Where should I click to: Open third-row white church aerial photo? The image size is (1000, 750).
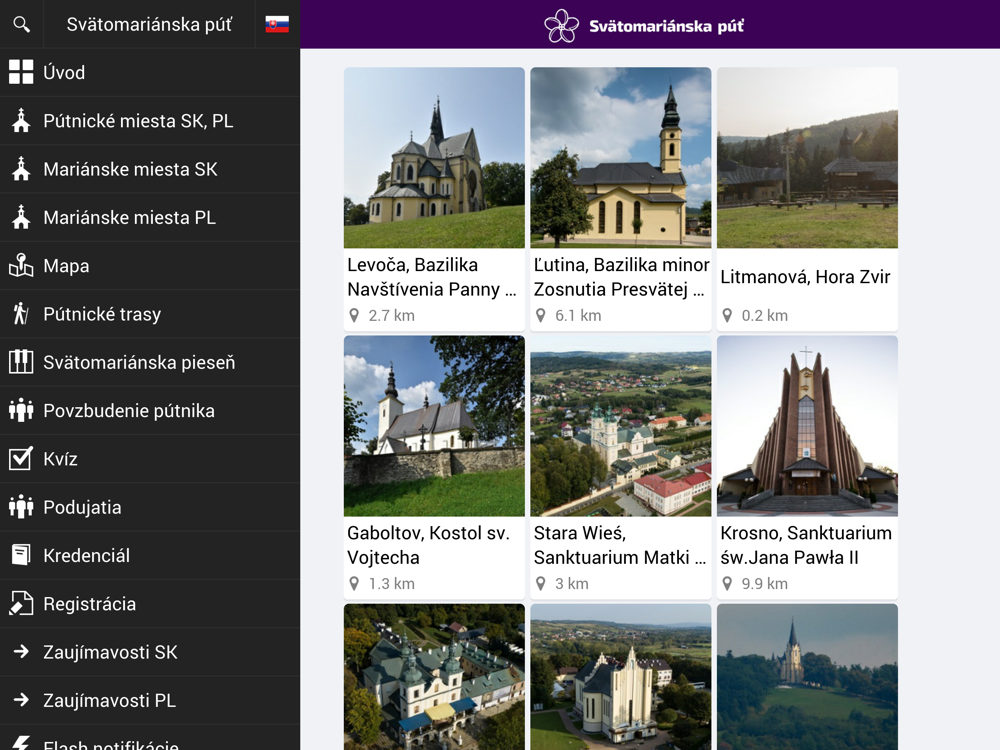[x=621, y=677]
